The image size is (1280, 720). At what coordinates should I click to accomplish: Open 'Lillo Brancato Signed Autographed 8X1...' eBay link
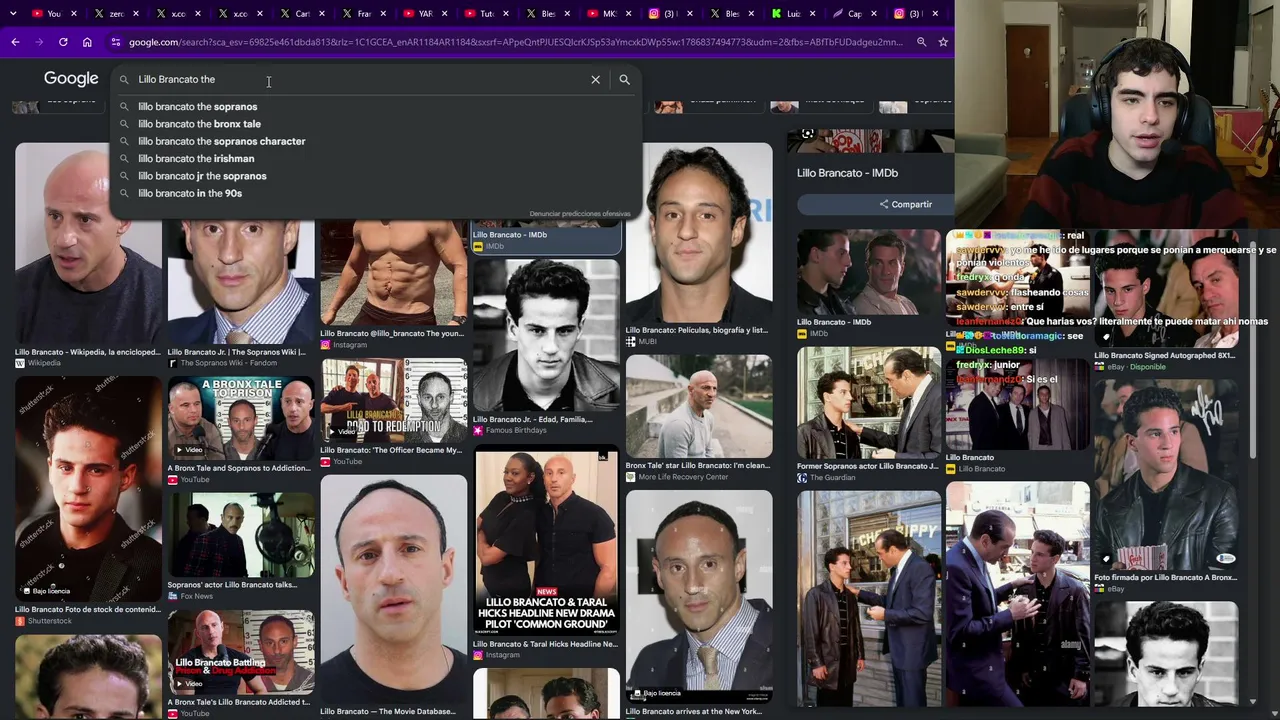pyautogui.click(x=1164, y=355)
